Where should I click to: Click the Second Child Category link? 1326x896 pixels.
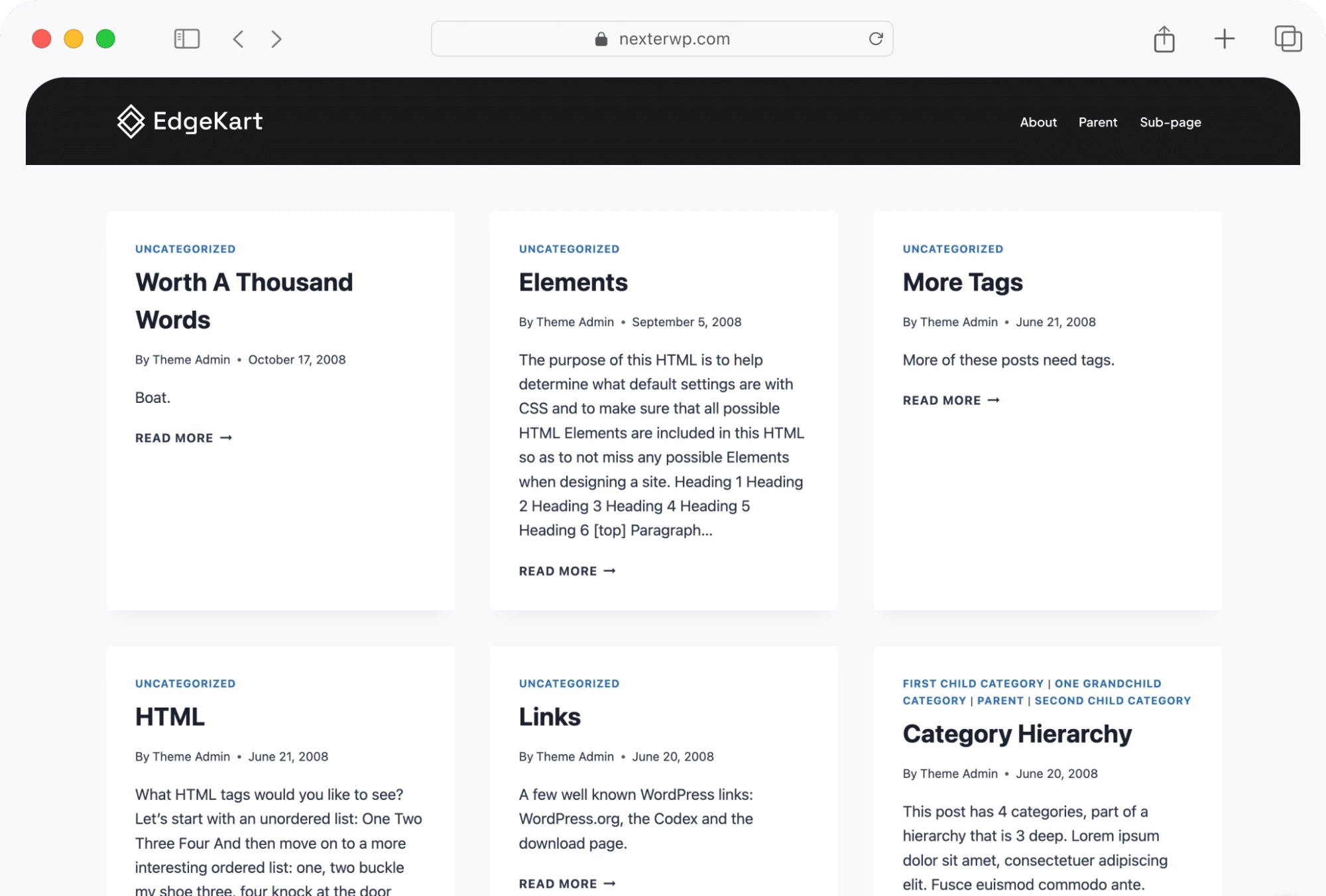point(1113,700)
